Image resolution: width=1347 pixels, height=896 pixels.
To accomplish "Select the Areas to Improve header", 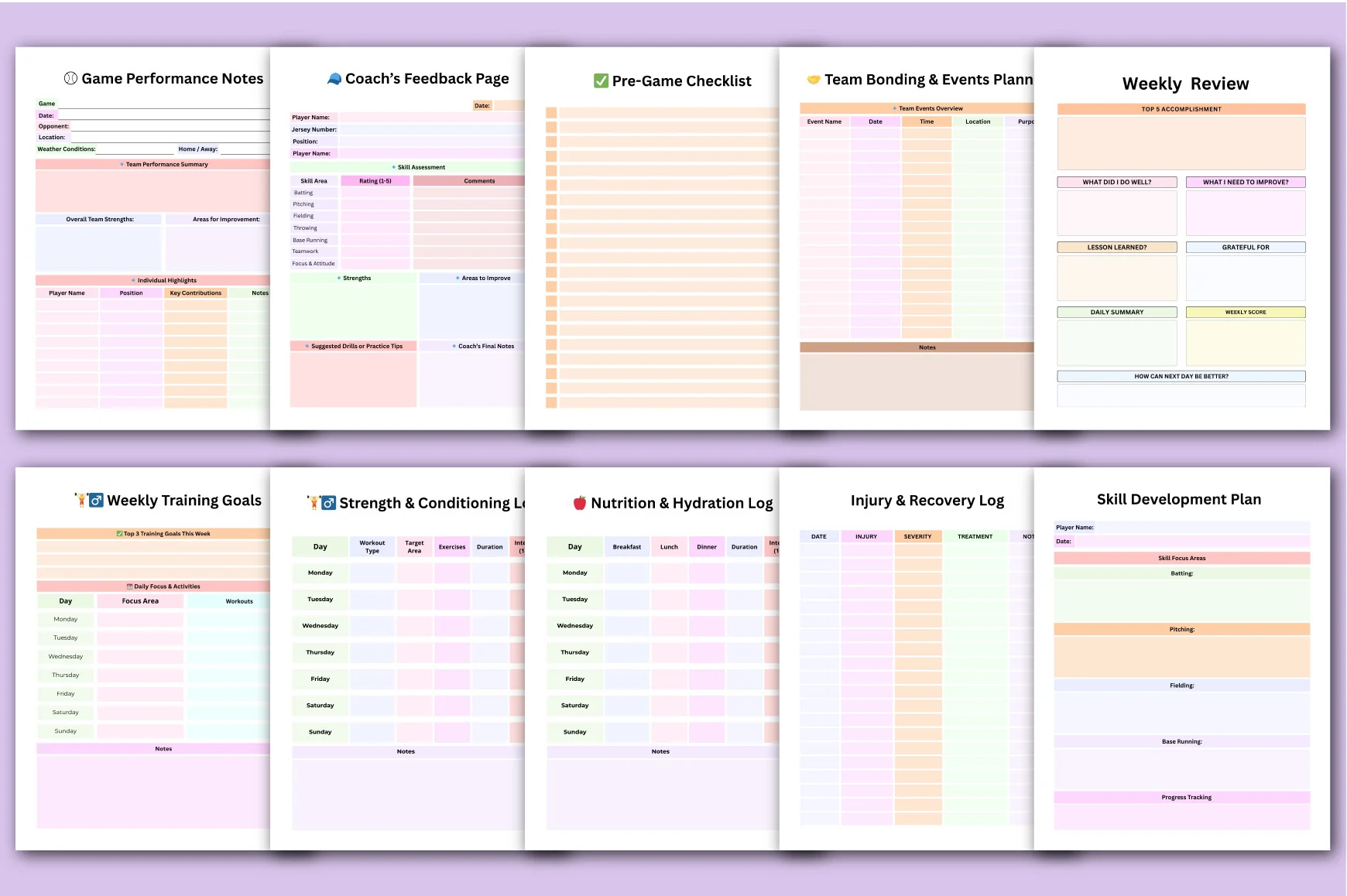I will point(472,278).
